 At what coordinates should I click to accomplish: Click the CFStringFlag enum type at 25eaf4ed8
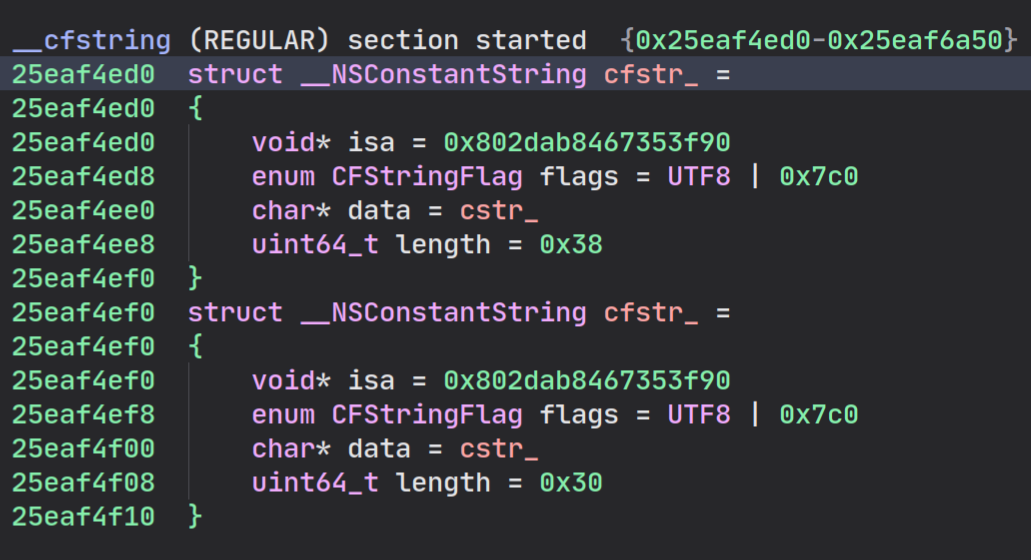click(x=427, y=177)
